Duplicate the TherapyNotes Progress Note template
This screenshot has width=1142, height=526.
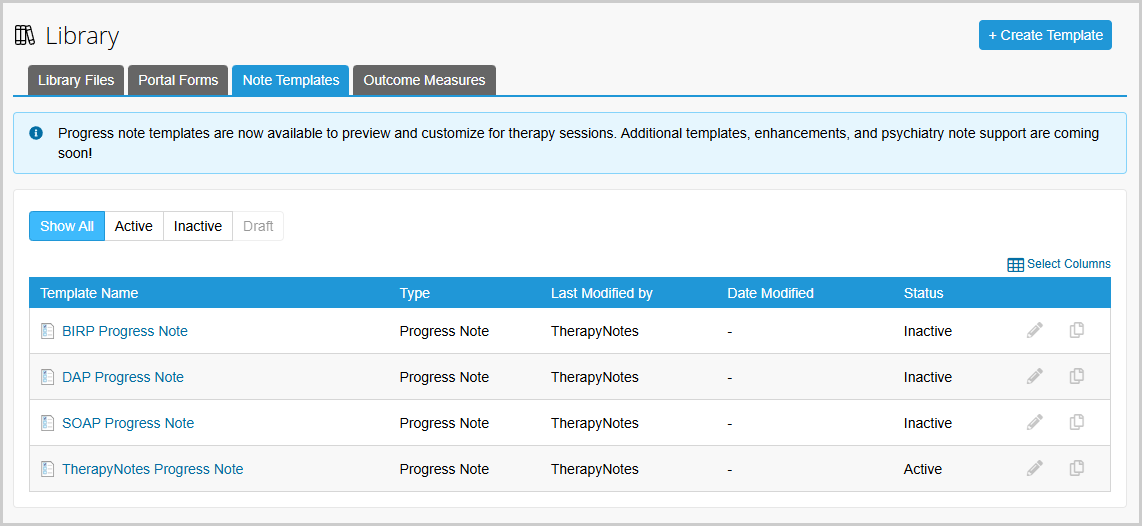1077,468
